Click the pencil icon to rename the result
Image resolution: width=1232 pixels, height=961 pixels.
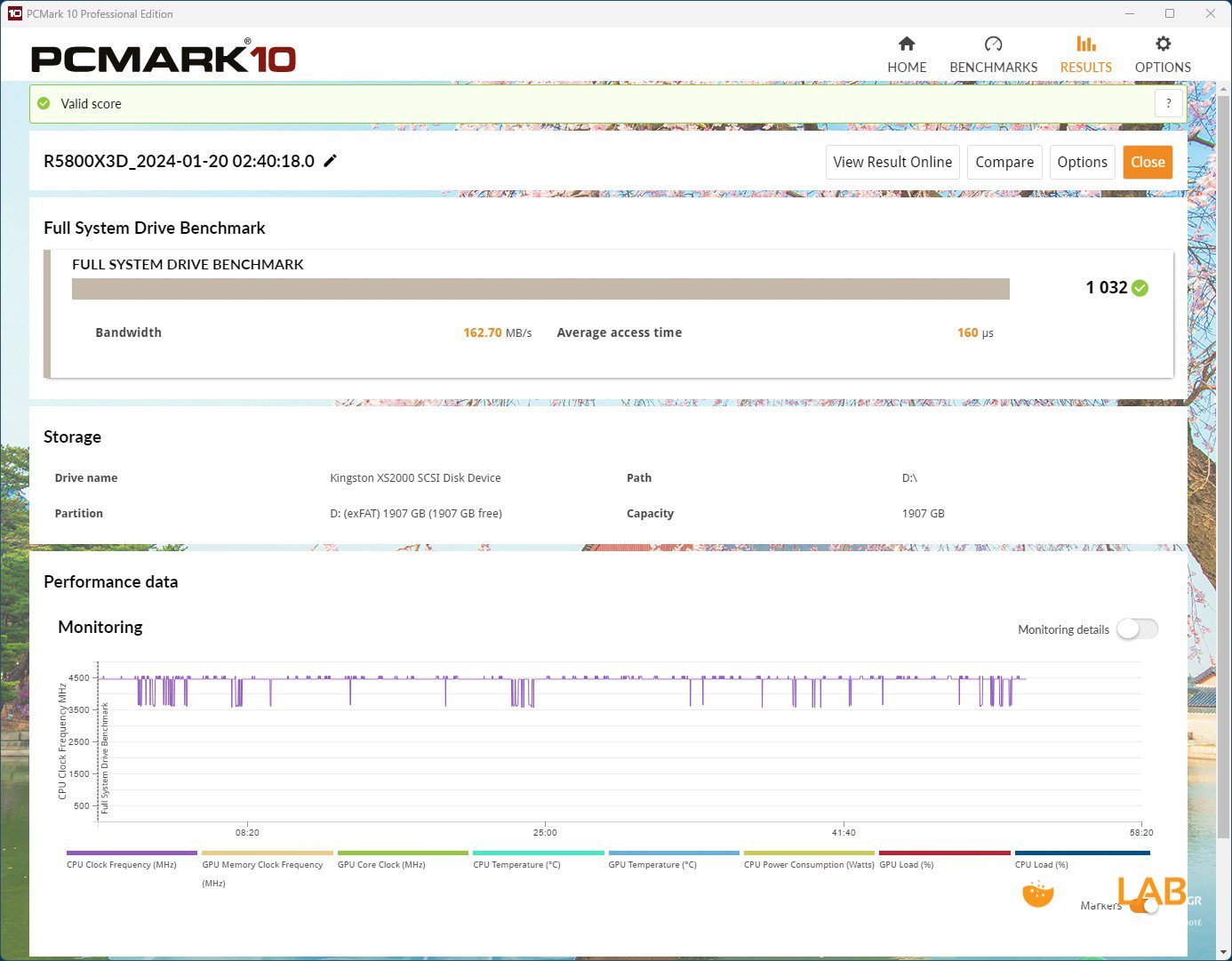[x=330, y=161]
